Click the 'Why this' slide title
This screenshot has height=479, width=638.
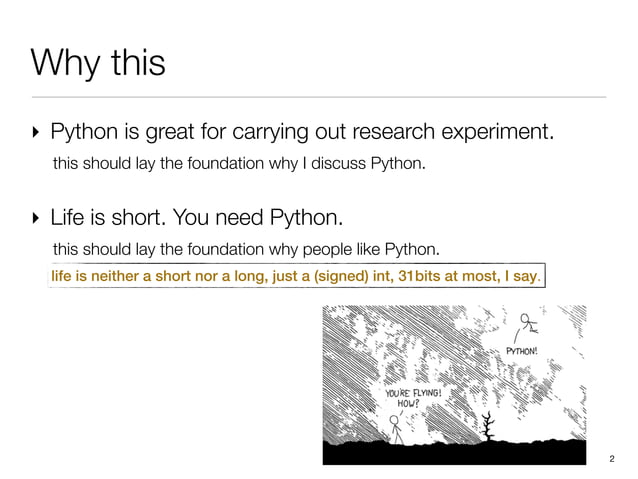tap(98, 63)
